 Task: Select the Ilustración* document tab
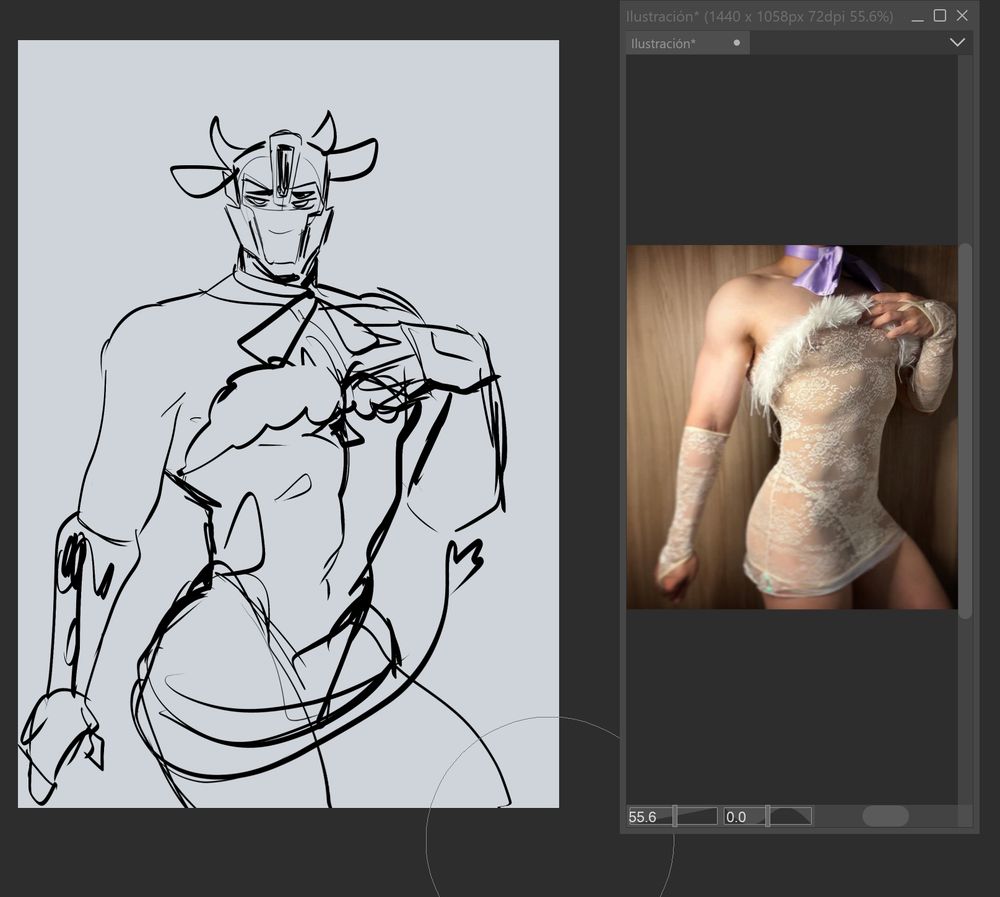click(687, 43)
